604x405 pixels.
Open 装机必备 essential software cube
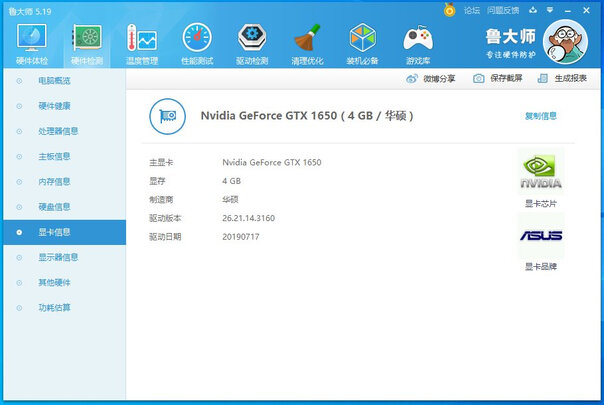click(362, 42)
